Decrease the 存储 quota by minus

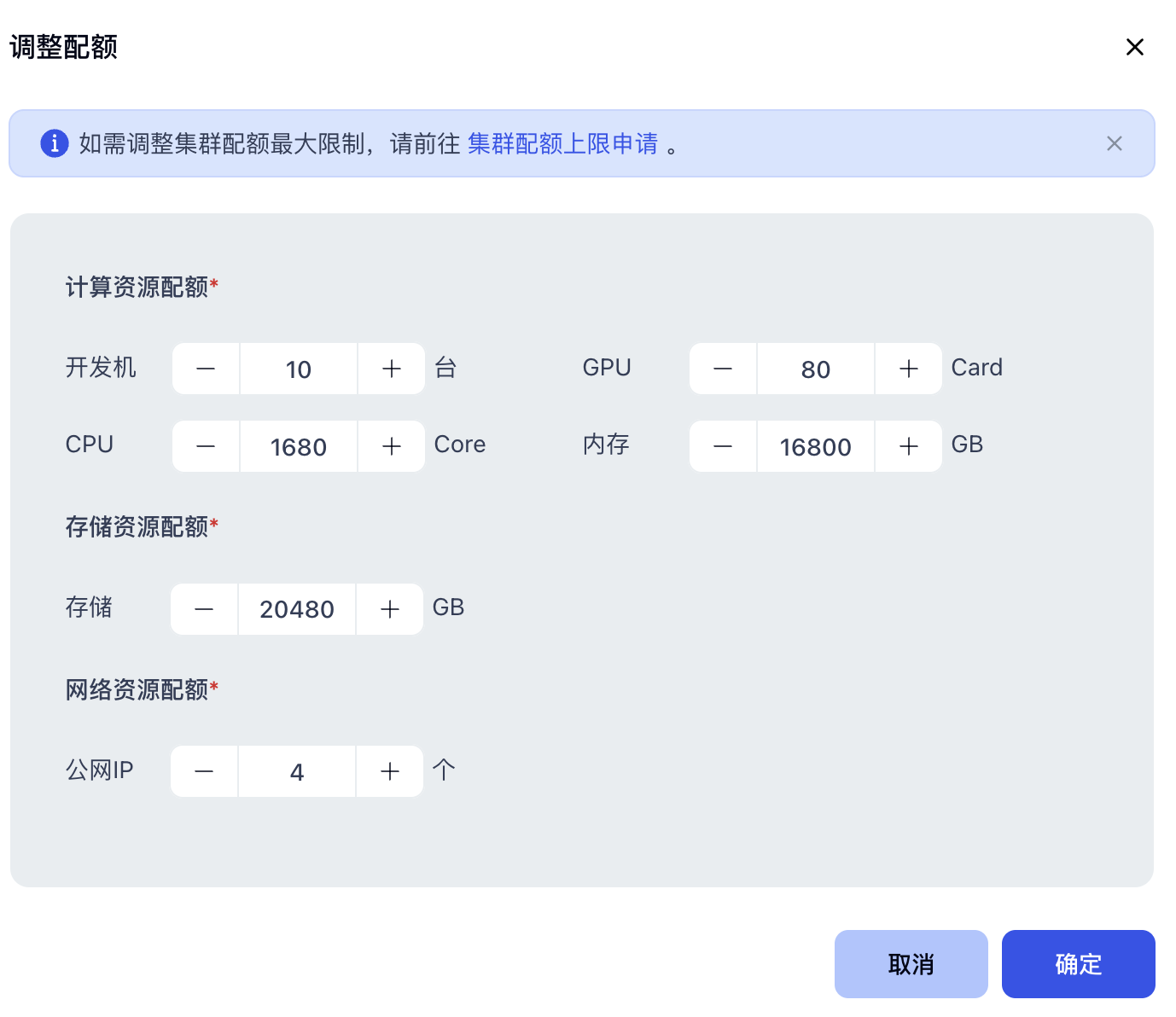[204, 609]
